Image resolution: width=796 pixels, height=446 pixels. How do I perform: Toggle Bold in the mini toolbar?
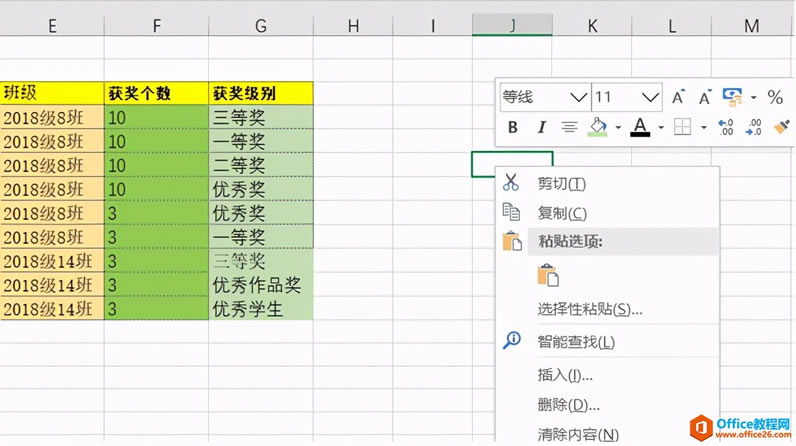513,127
